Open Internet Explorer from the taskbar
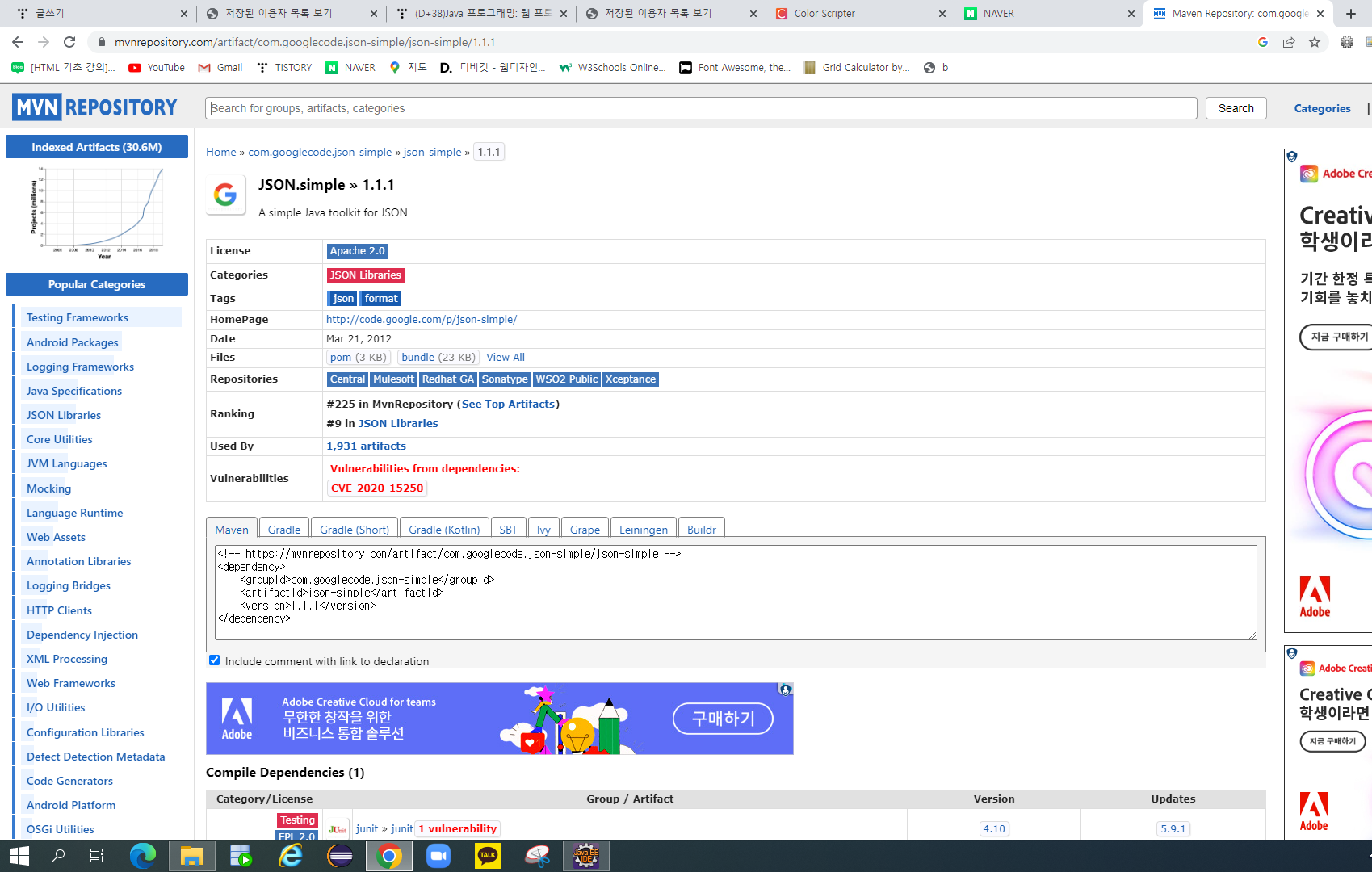The image size is (1372, 872). (291, 856)
